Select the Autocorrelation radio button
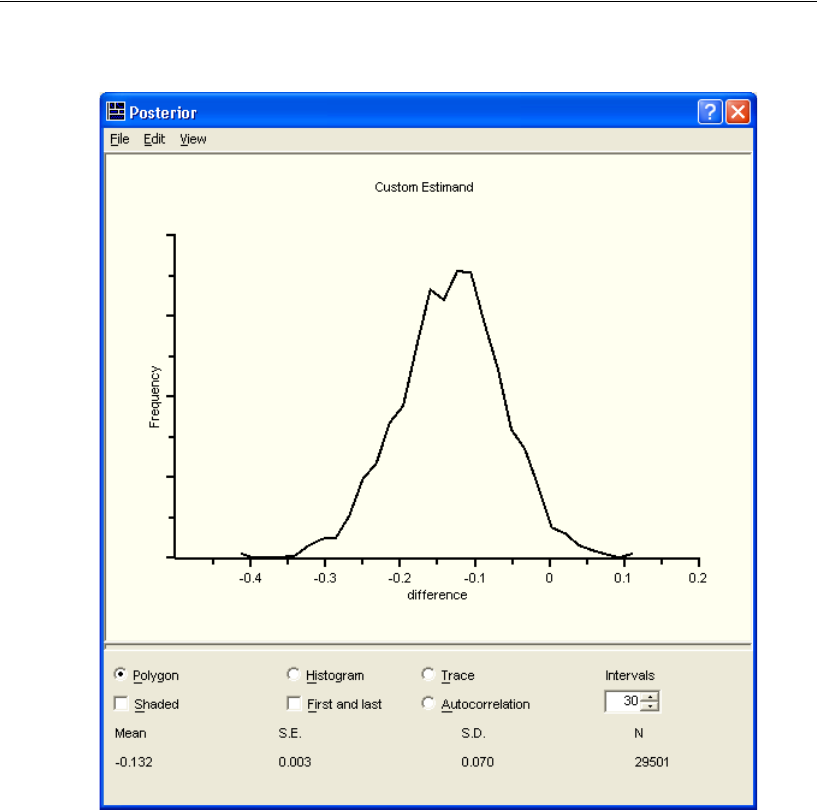Viewport: 817px width, 810px height. (x=428, y=703)
